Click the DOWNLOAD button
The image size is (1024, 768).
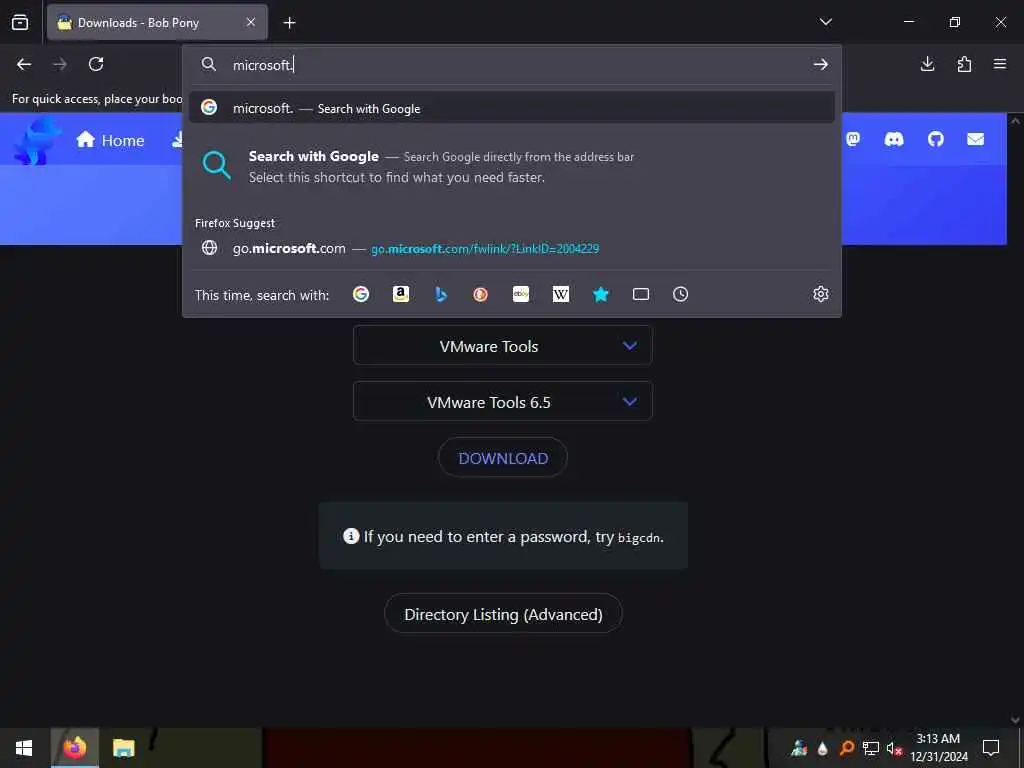[503, 458]
